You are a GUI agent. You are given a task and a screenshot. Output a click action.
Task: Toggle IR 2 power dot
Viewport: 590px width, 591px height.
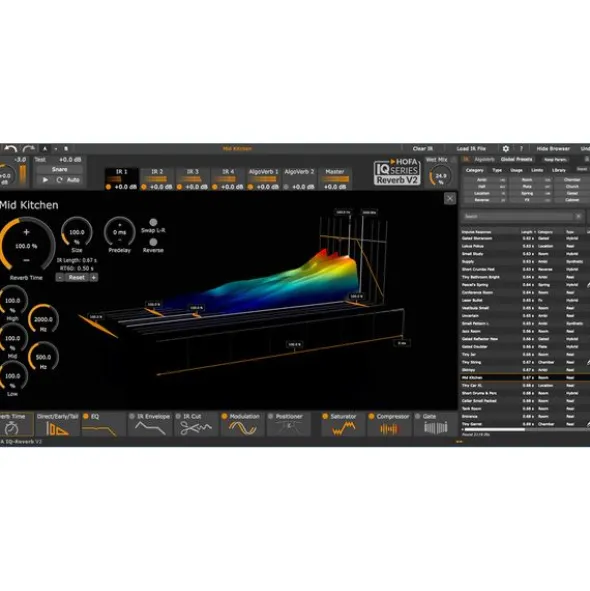[x=144, y=187]
